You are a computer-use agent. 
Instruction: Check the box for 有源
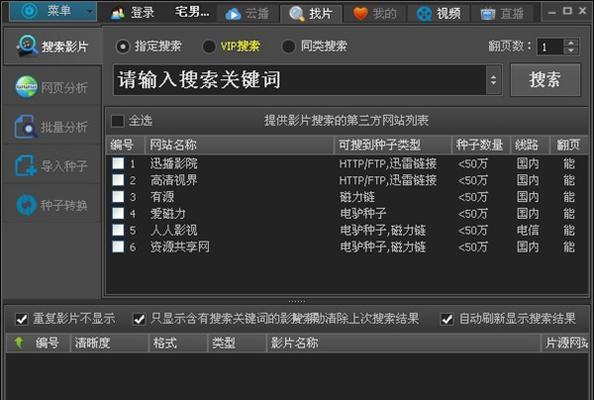tap(118, 197)
